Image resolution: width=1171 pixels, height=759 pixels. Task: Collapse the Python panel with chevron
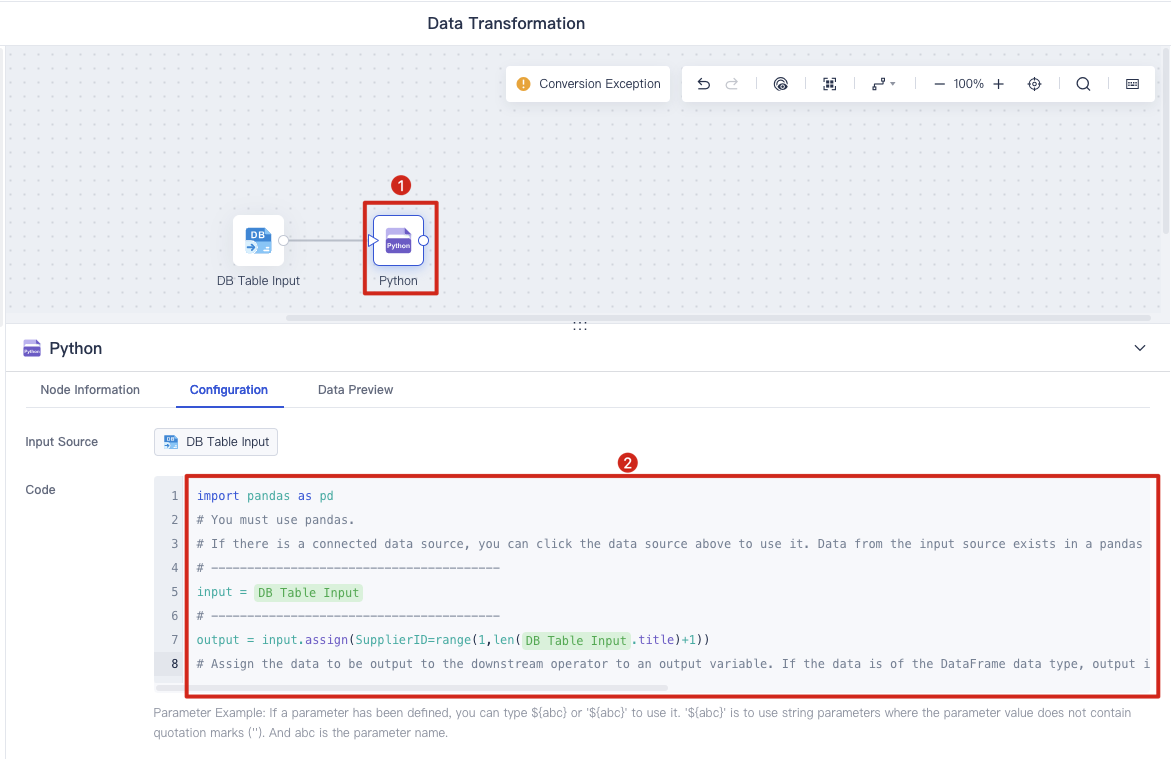[x=1140, y=348]
